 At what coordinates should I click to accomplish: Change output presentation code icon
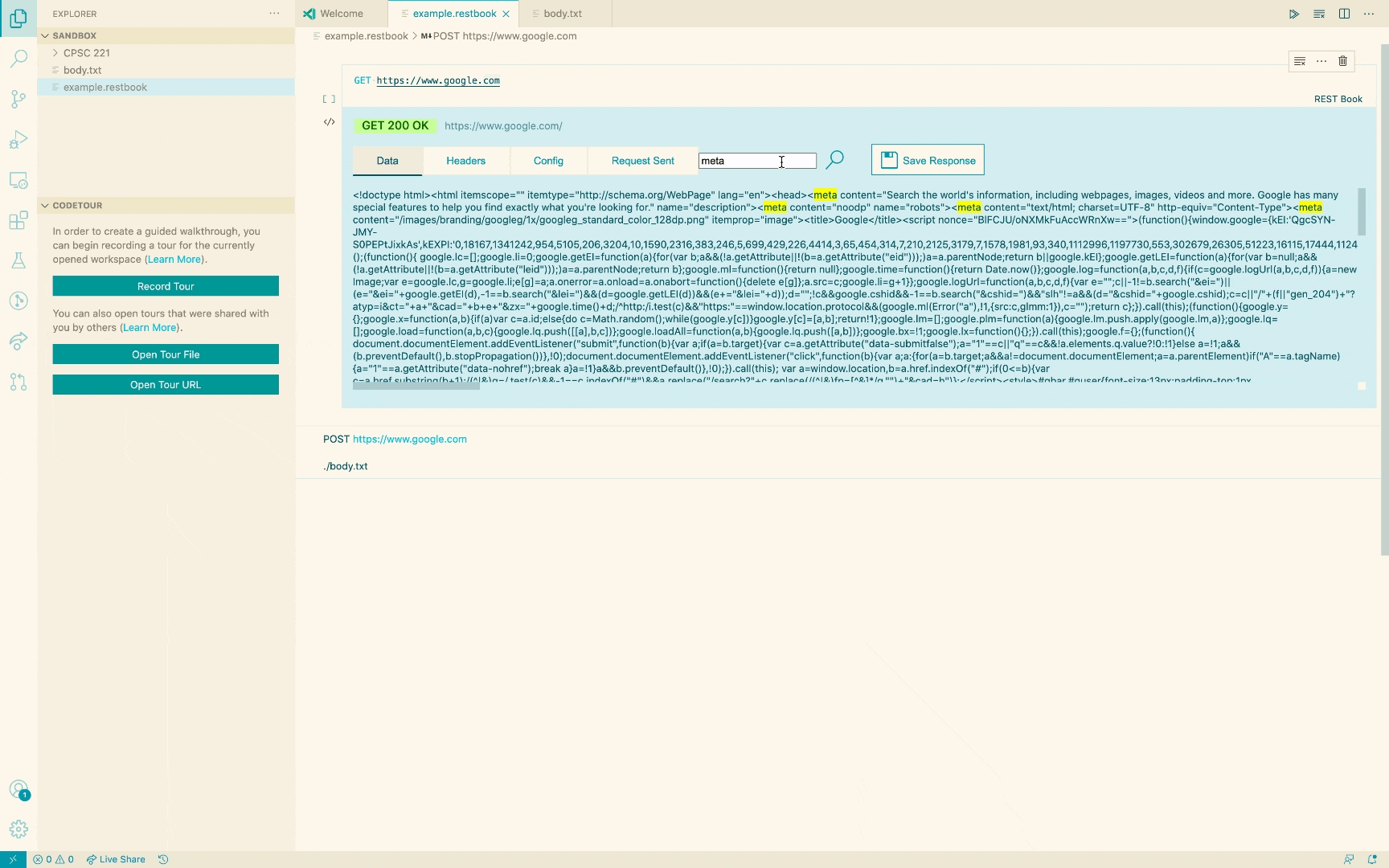click(x=329, y=122)
